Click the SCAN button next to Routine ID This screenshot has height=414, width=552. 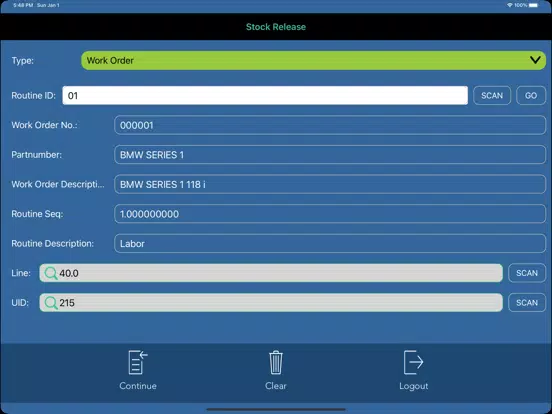pos(492,95)
